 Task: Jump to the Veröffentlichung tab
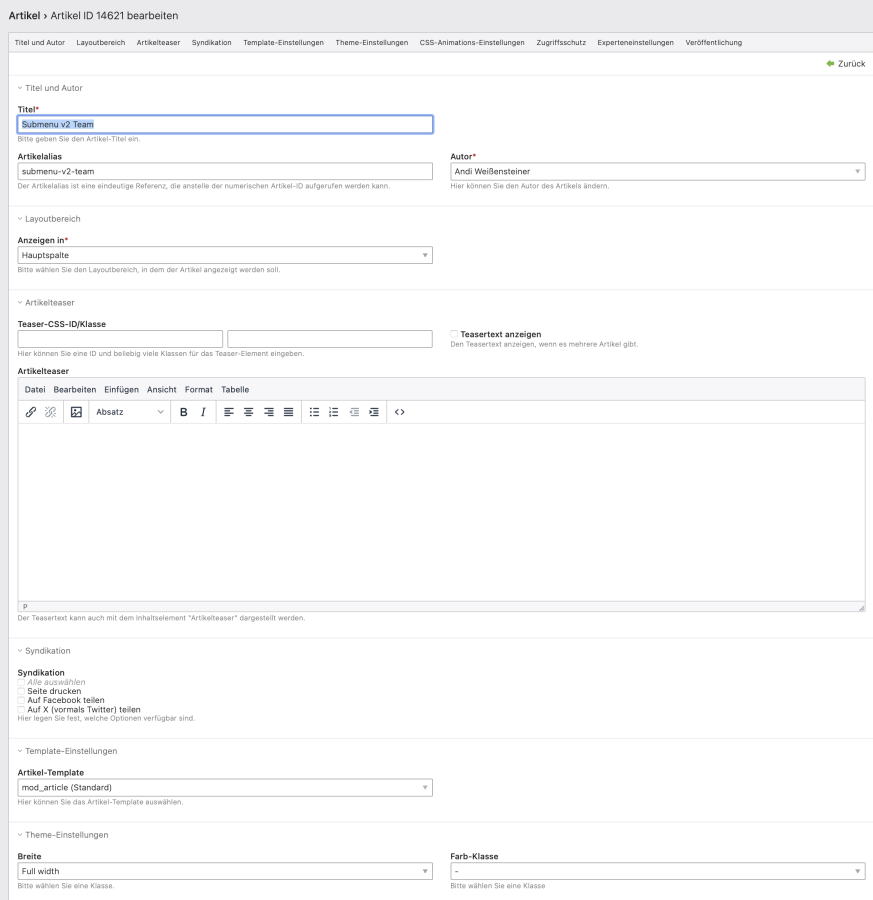(x=713, y=42)
